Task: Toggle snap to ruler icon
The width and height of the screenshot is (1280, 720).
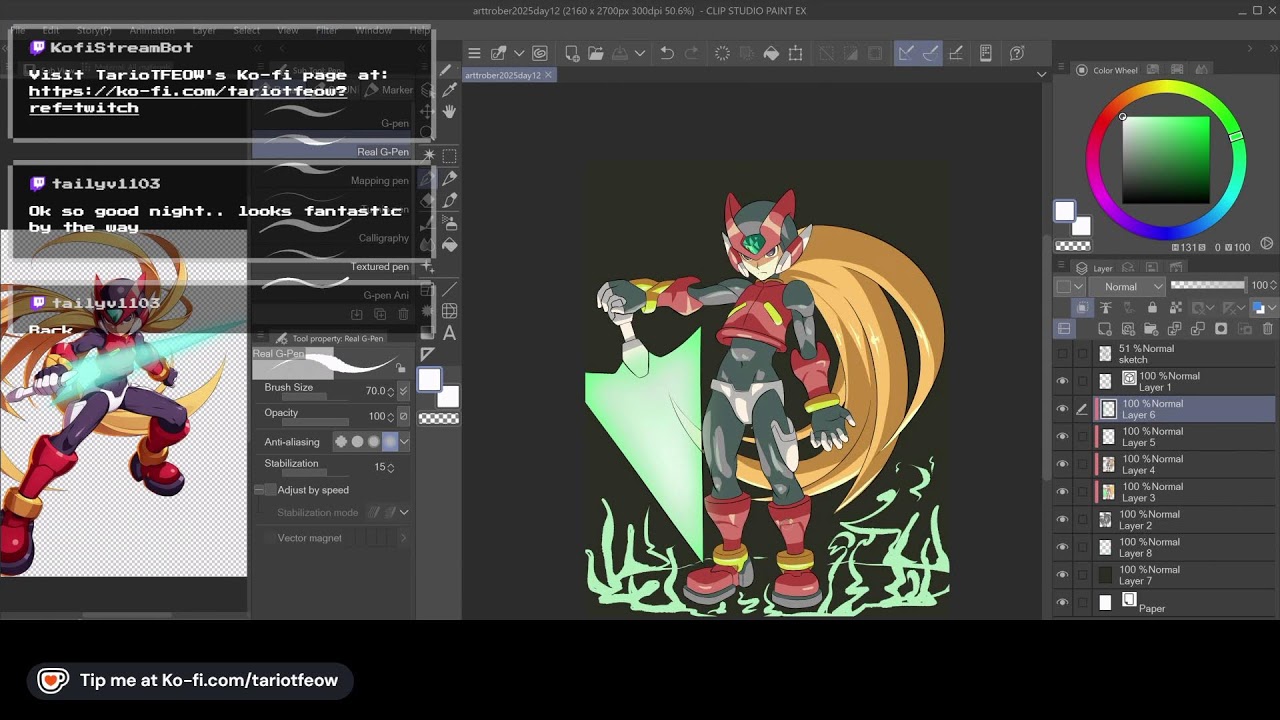Action: pyautogui.click(x=906, y=53)
